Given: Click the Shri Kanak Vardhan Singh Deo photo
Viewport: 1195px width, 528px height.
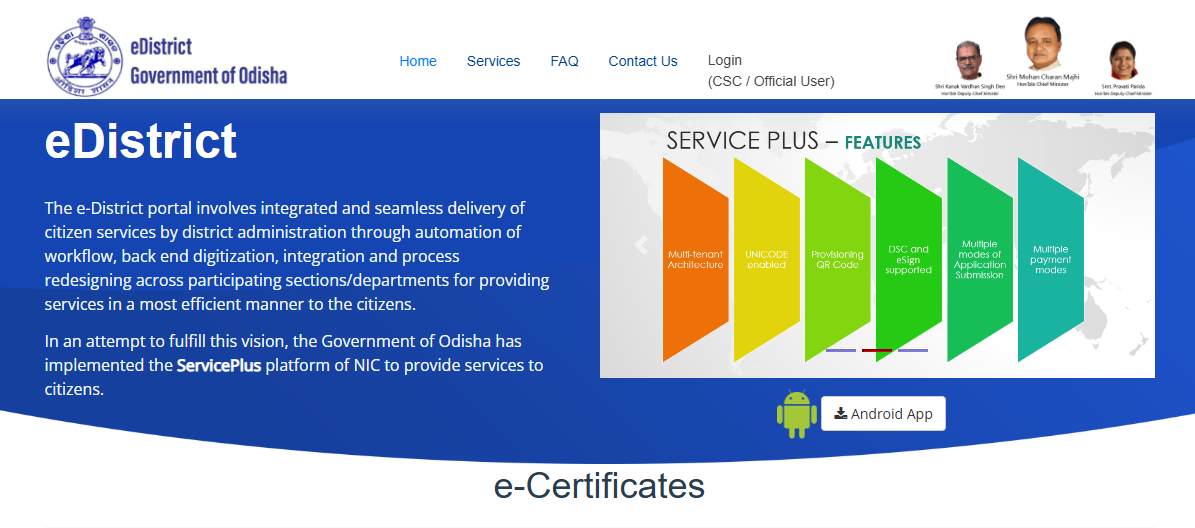Looking at the screenshot, I should coord(966,62).
